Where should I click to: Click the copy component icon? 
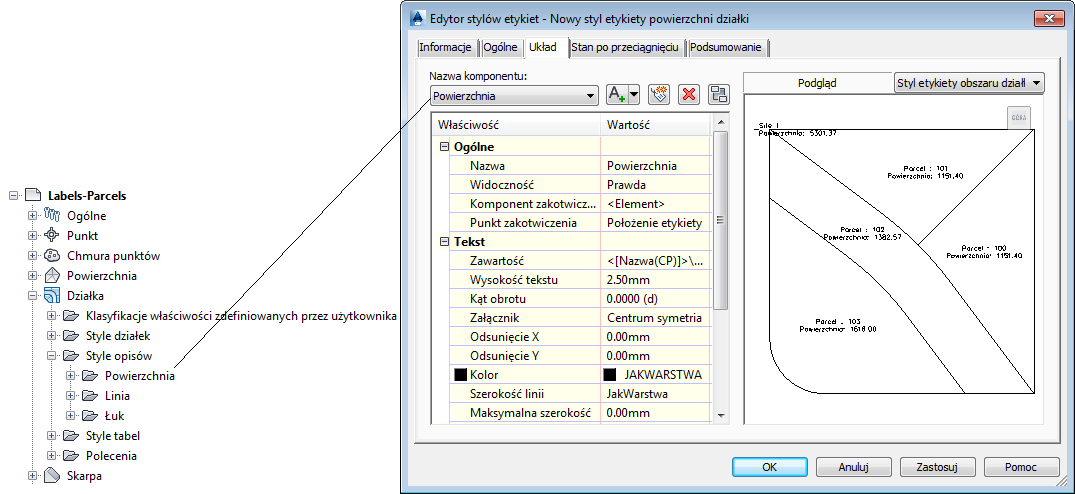click(660, 95)
